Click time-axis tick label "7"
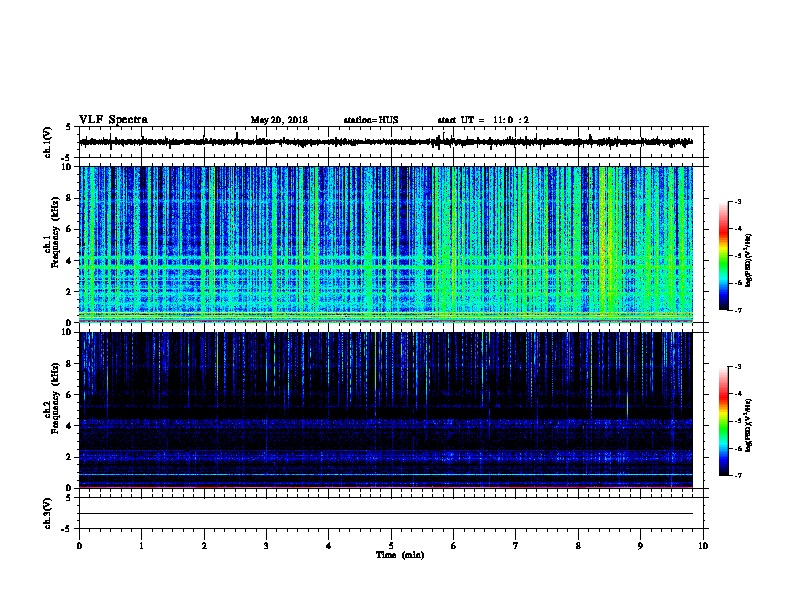792x612 pixels. pyautogui.click(x=516, y=546)
